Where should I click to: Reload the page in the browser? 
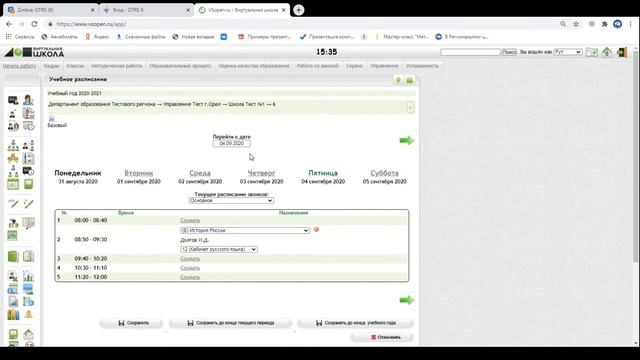point(34,24)
